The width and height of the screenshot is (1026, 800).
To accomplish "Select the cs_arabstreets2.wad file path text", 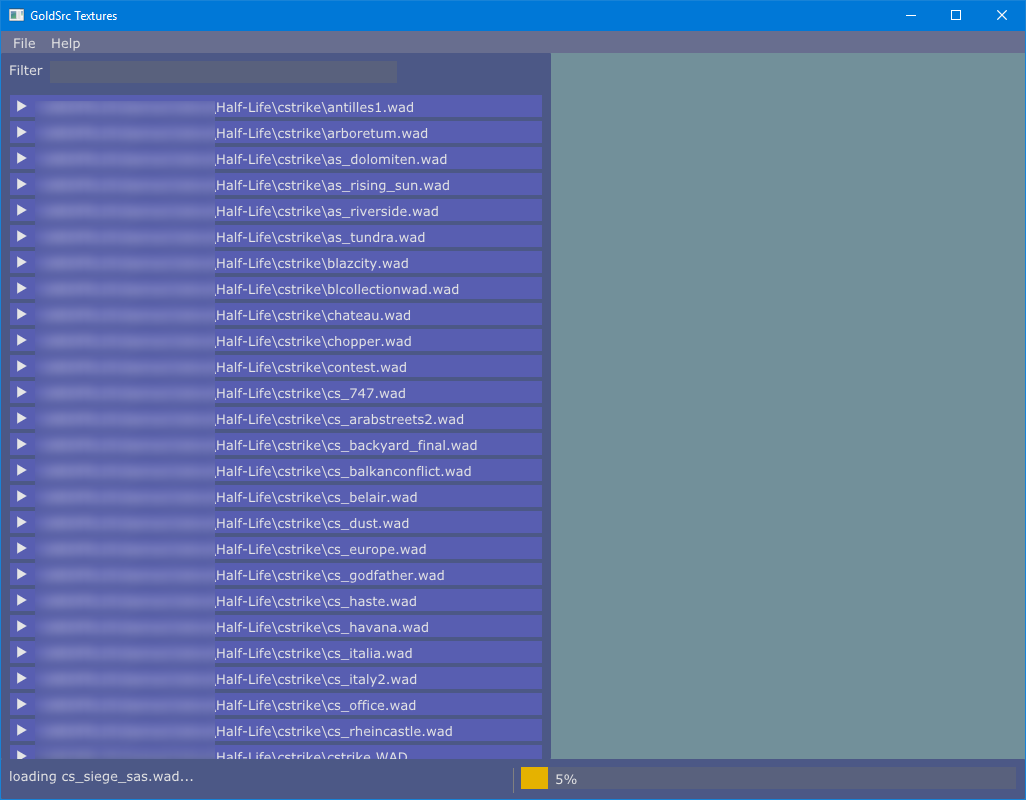I will 340,419.
